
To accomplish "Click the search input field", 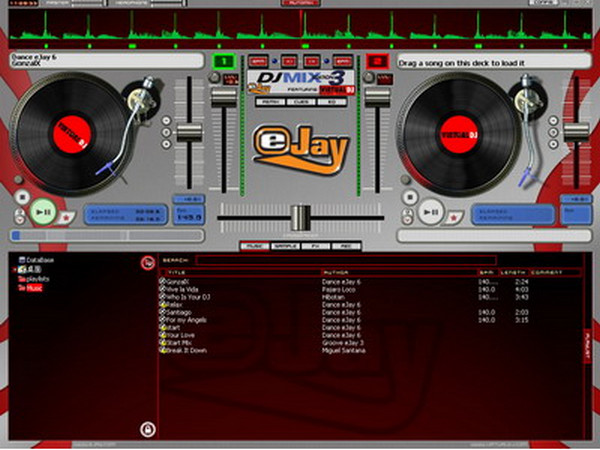I will (x=346, y=261).
